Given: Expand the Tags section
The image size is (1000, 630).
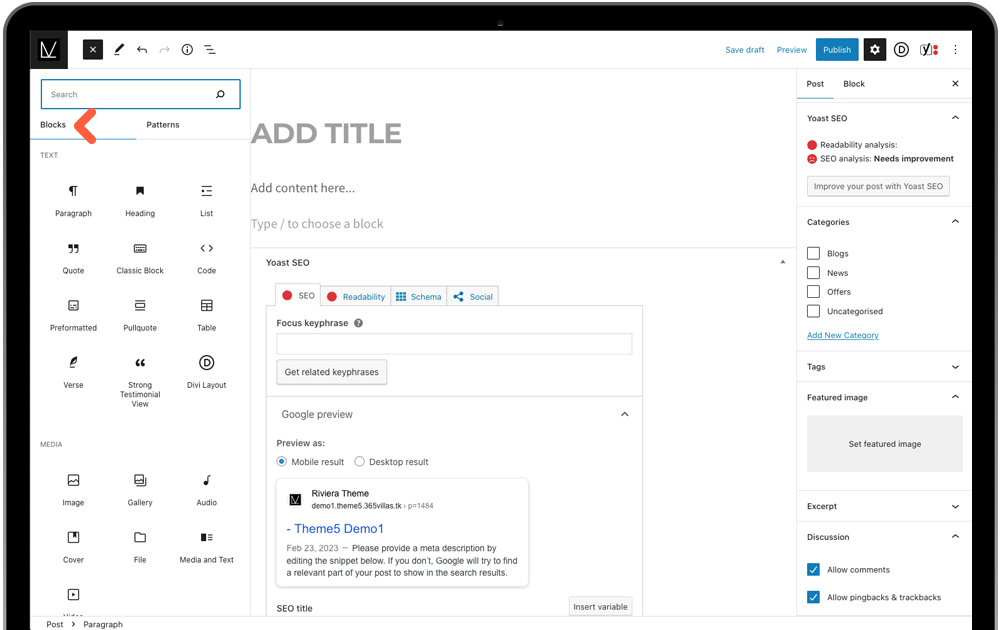Looking at the screenshot, I should point(955,367).
